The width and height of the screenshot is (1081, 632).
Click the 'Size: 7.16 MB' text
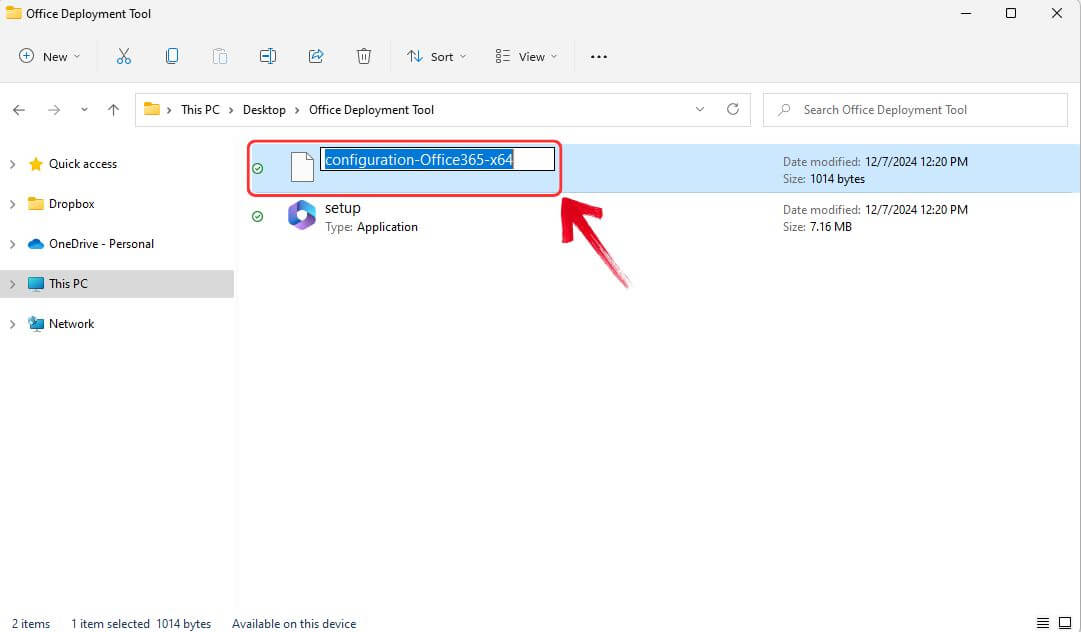coord(817,227)
